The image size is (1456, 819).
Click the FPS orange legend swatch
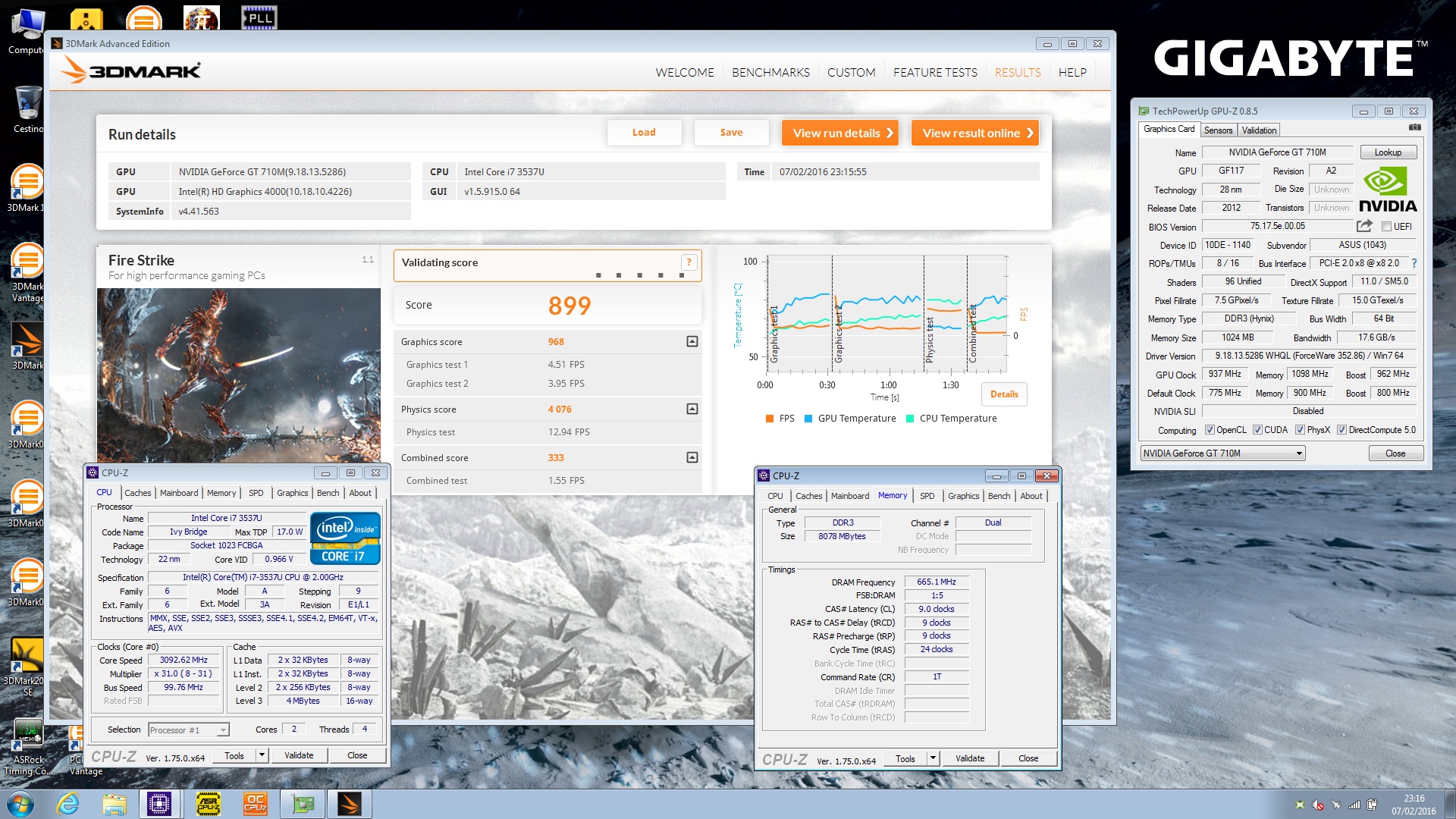click(770, 419)
